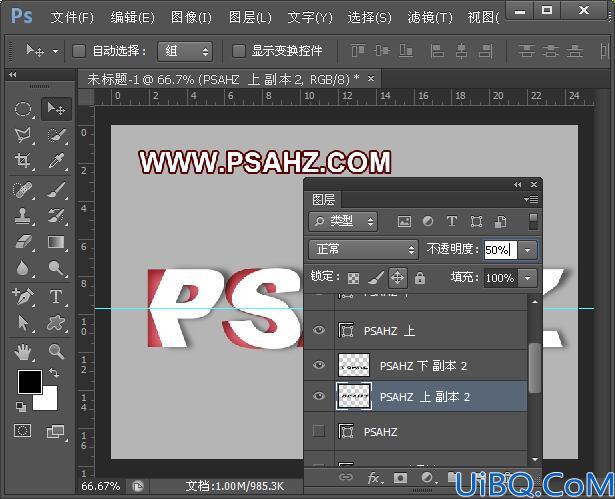This screenshot has width=615, height=499.
Task: Hide the PSAHZ 下 副本 2 layer
Action: 319,365
